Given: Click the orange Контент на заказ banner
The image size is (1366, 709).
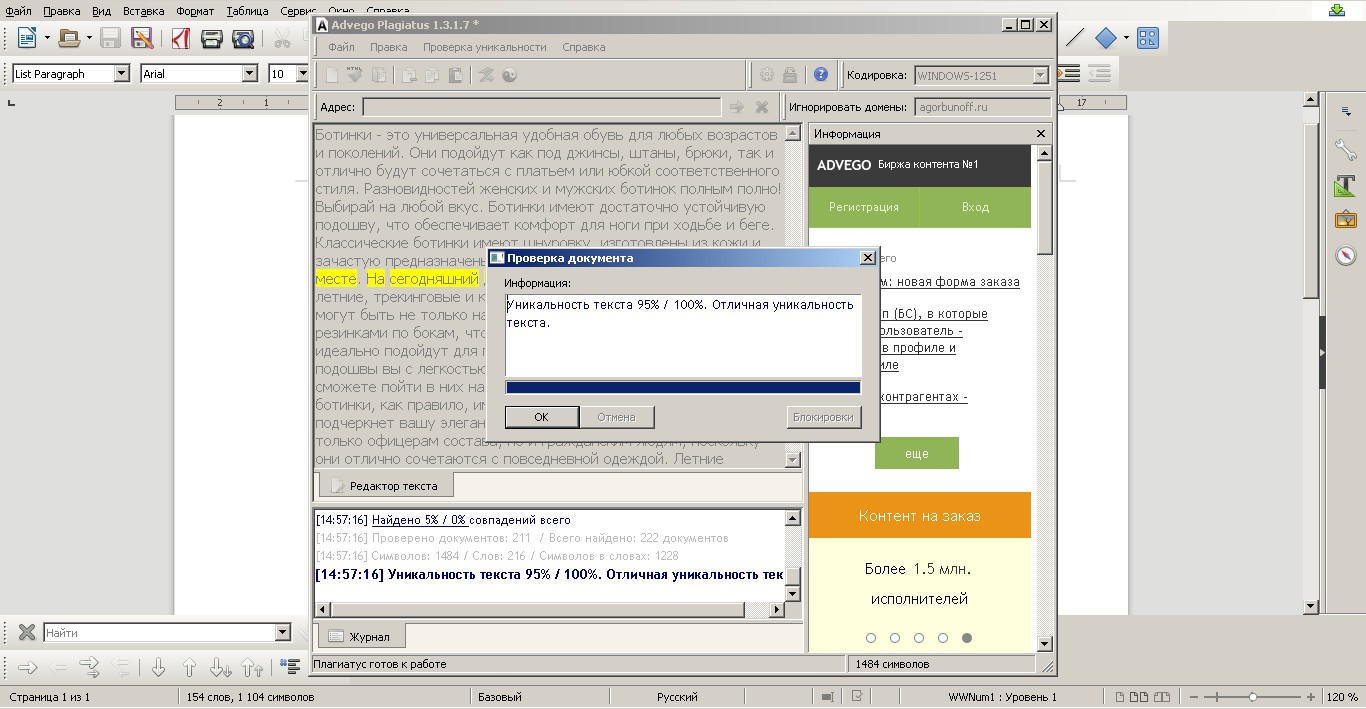Looking at the screenshot, I should coord(920,516).
